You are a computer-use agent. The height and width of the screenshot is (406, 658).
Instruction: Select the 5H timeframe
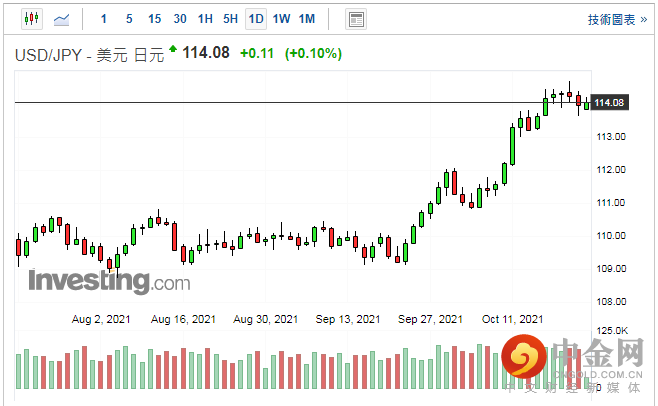230,19
